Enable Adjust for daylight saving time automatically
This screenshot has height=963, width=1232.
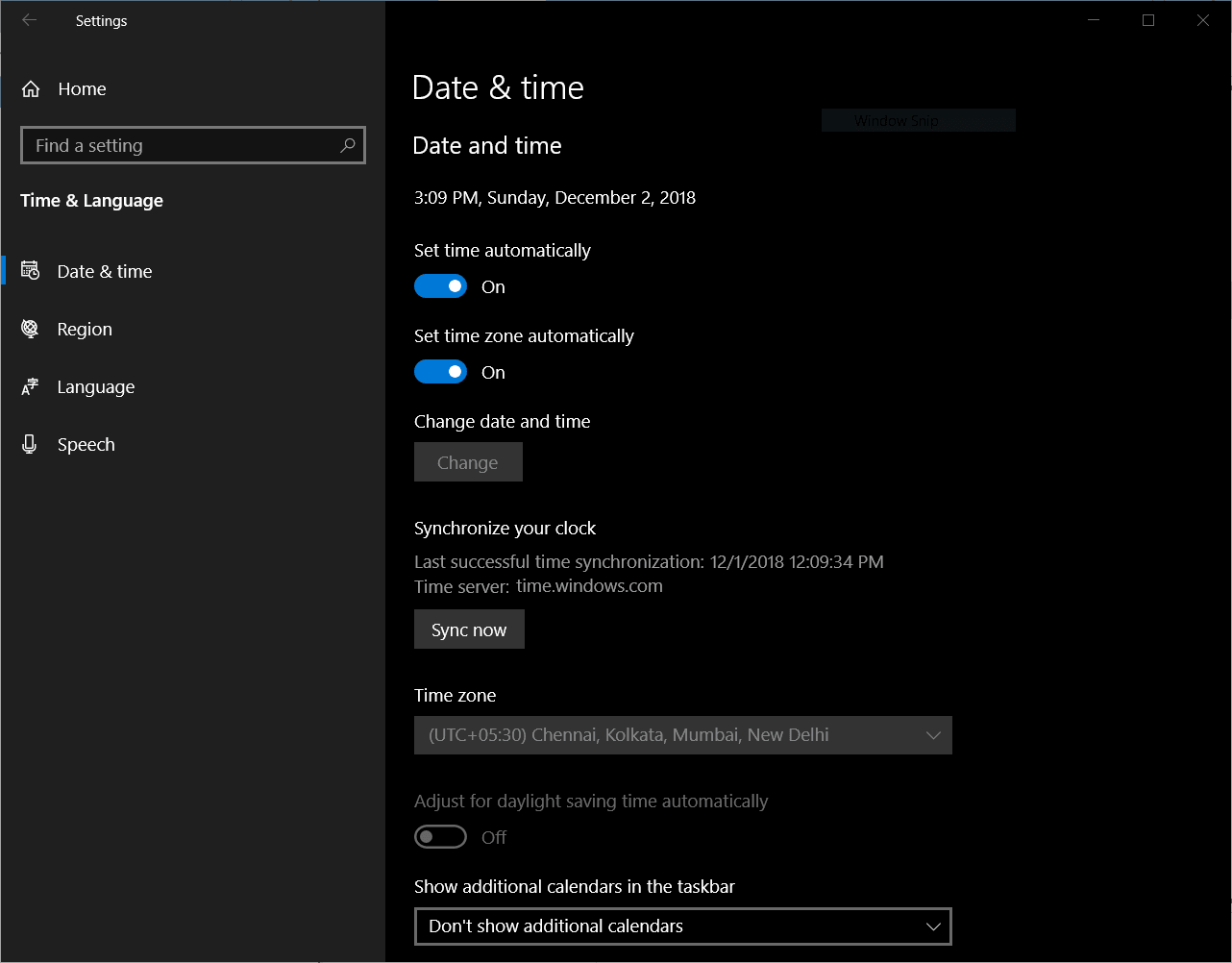[440, 836]
